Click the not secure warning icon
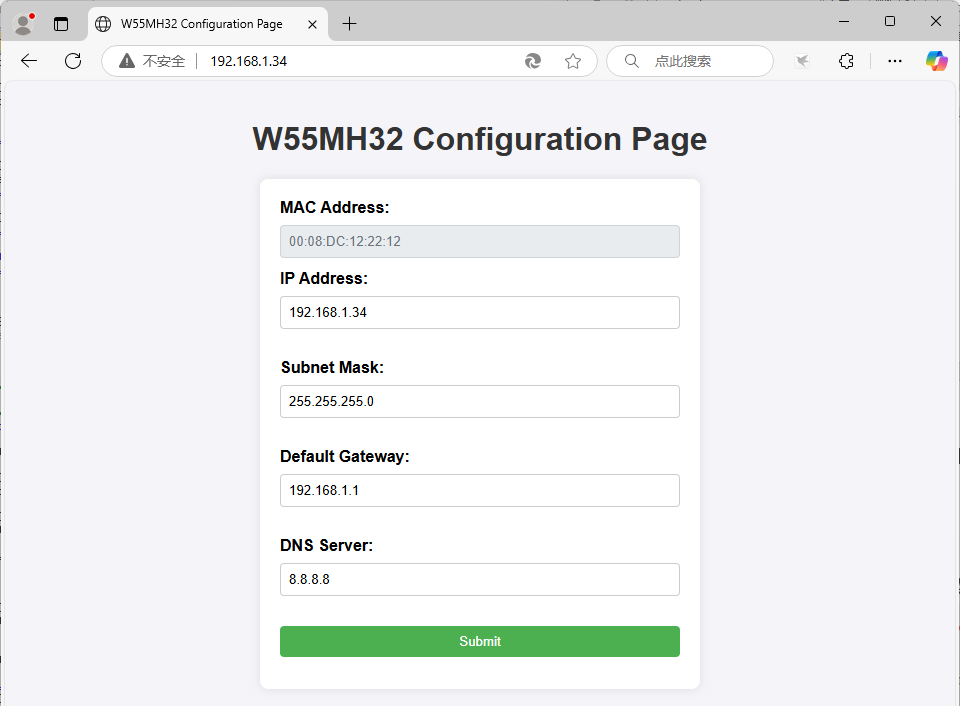 click(126, 61)
